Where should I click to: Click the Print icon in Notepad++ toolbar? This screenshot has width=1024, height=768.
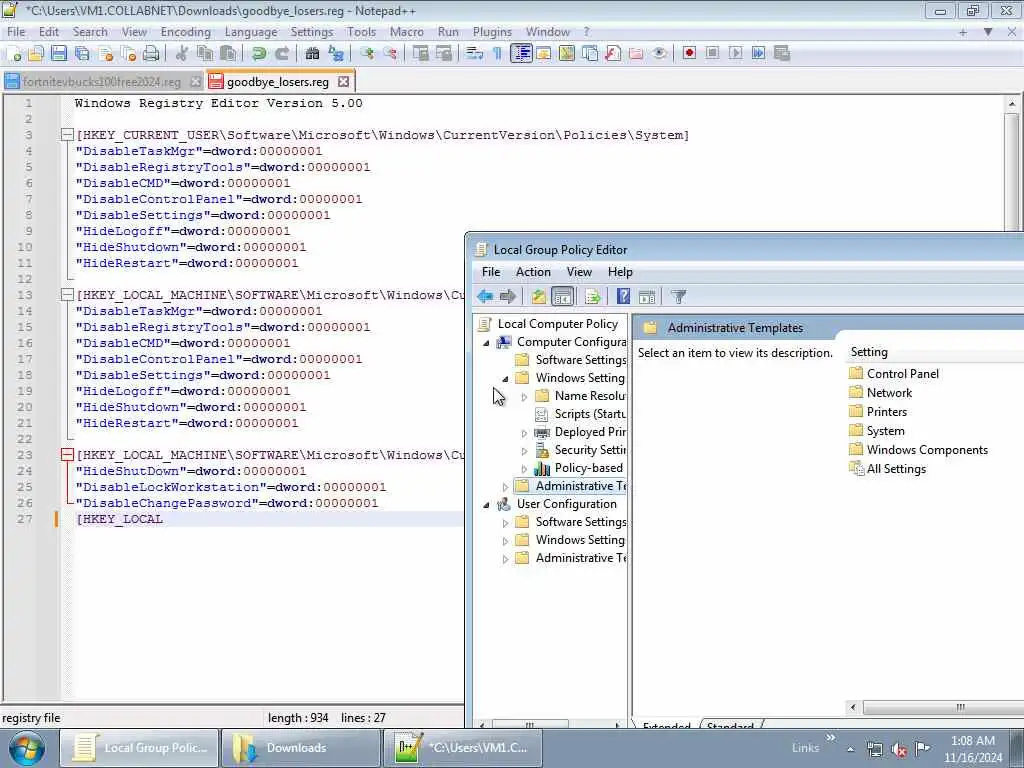tap(152, 54)
